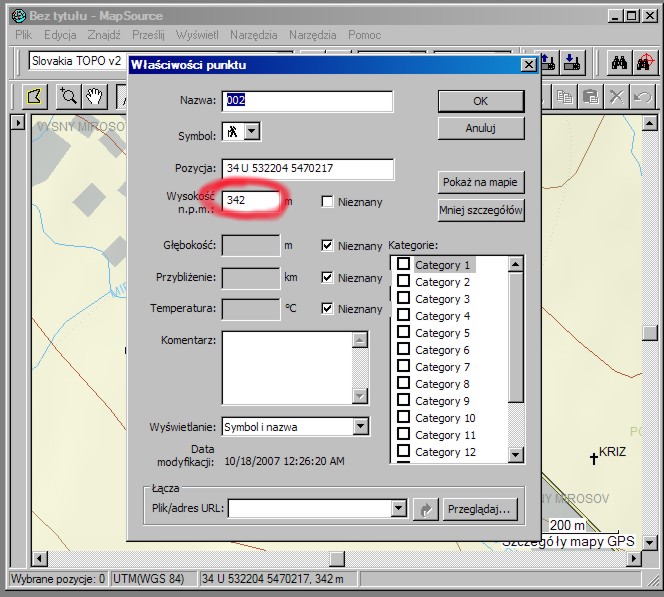
Task: Open the Plik/adres URL dropdown
Action: (x=399, y=509)
